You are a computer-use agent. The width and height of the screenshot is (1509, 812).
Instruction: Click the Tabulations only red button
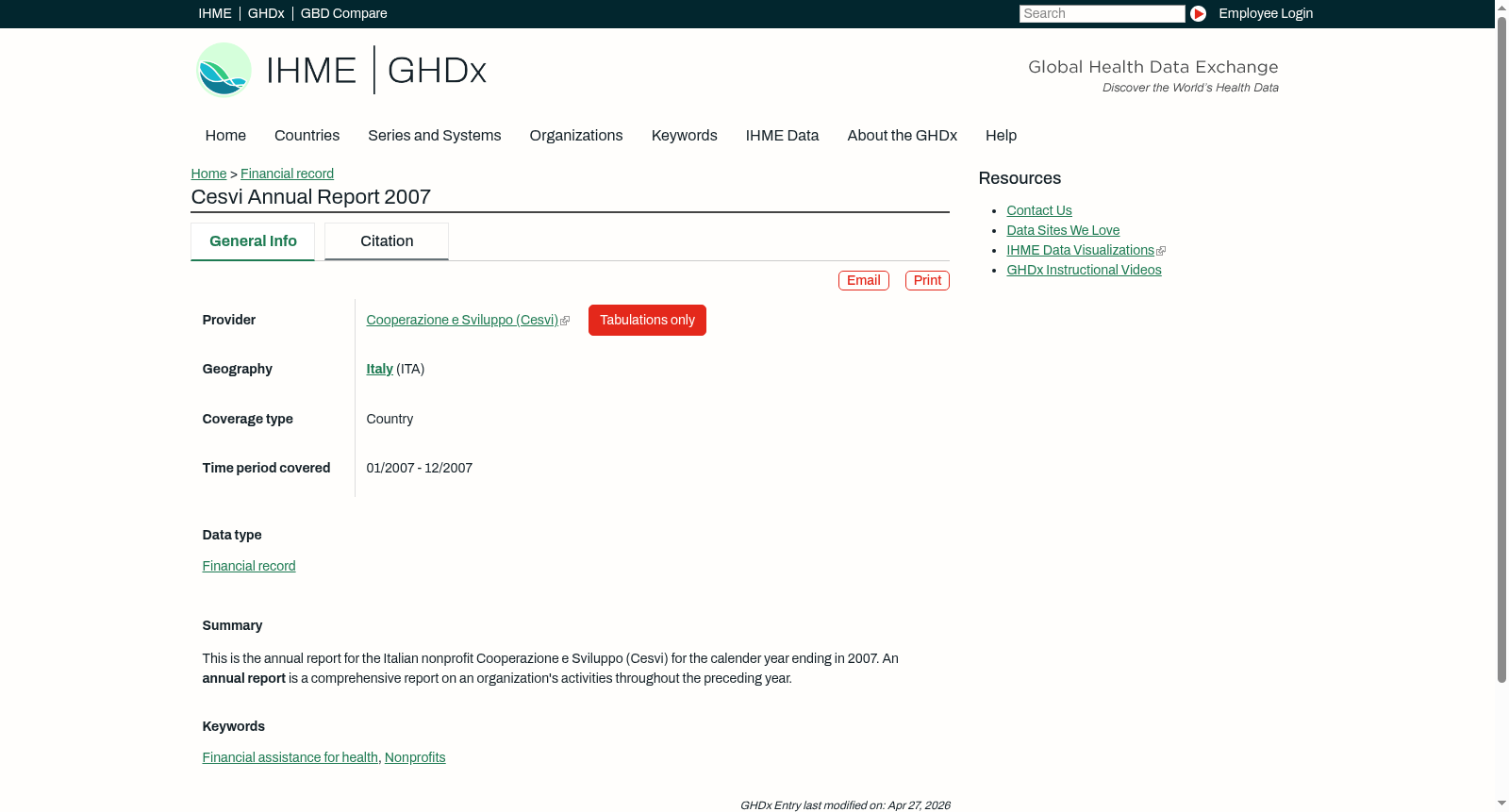(647, 320)
